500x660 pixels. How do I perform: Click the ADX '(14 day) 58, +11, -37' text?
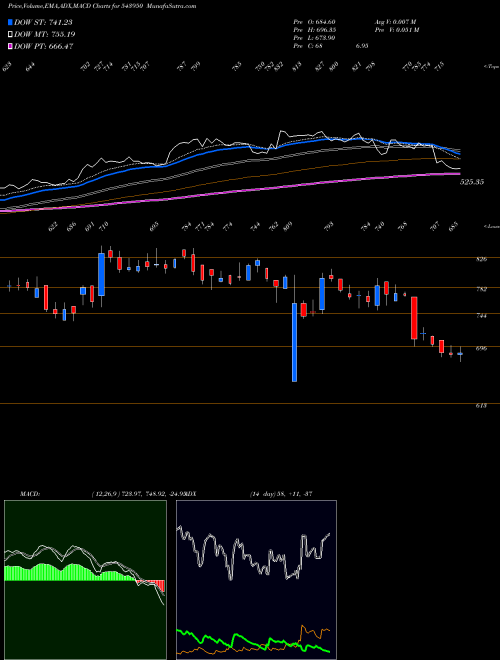(x=280, y=493)
